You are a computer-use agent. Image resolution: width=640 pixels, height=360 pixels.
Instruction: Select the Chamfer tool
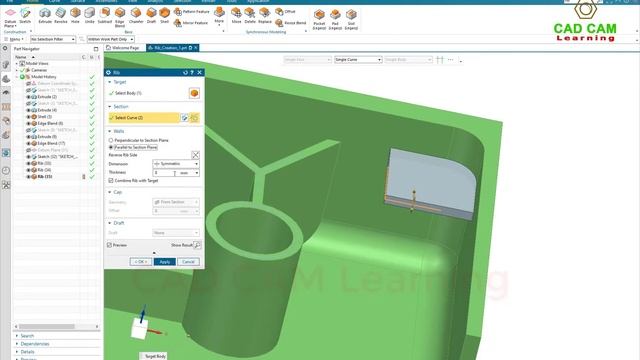(136, 16)
